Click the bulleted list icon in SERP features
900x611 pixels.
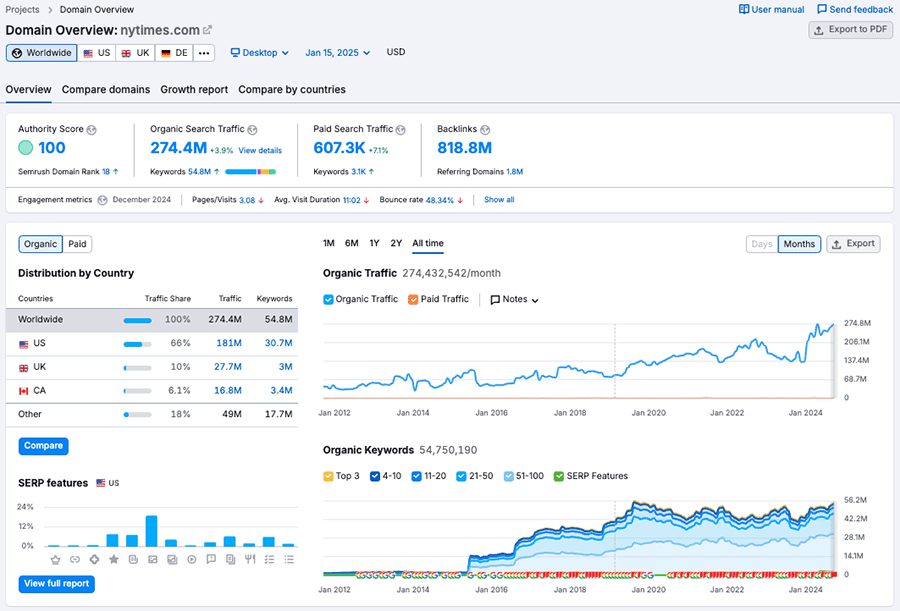pyautogui.click(x=289, y=559)
